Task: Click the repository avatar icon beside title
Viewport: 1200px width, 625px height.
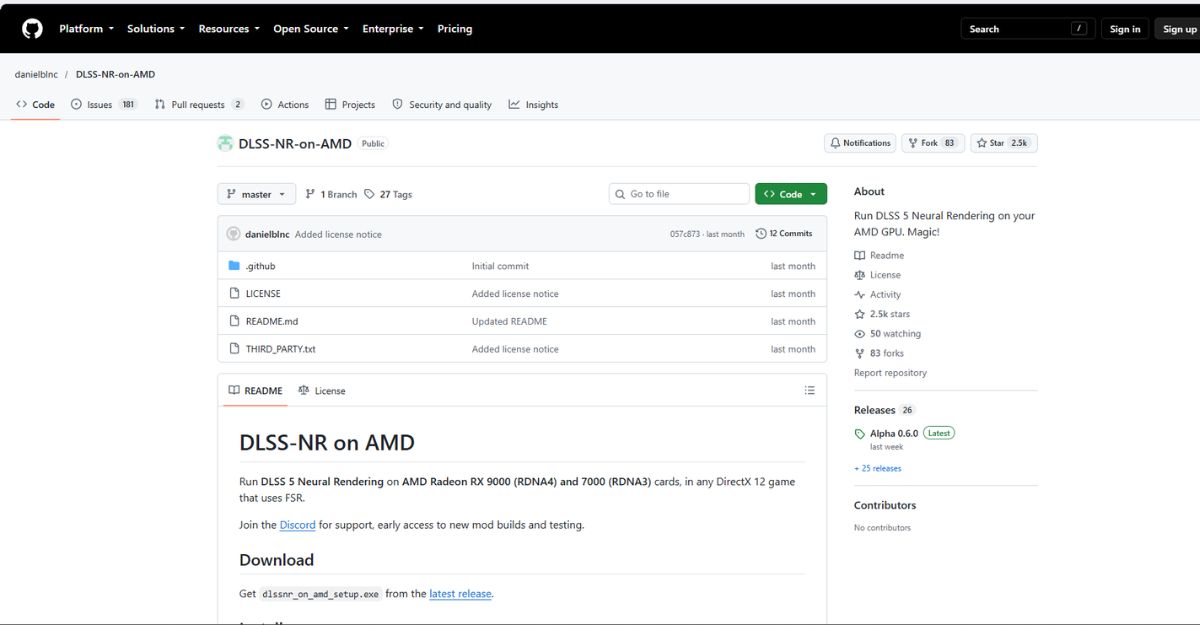Action: [225, 143]
